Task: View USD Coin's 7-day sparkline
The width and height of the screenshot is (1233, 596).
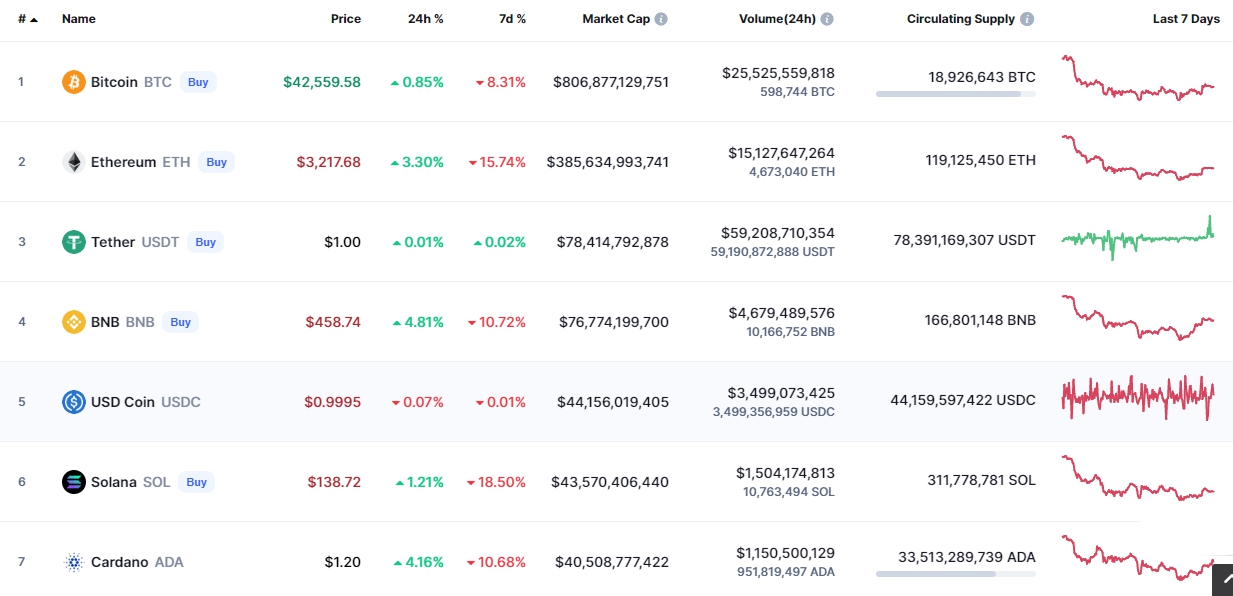Action: point(1138,398)
